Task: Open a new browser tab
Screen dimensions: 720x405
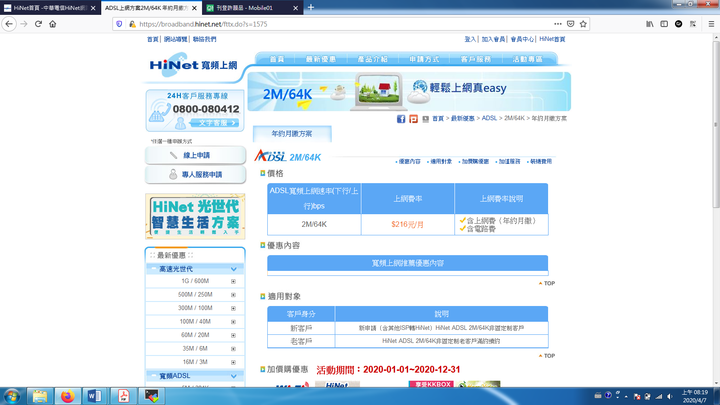Action: click(311, 7)
